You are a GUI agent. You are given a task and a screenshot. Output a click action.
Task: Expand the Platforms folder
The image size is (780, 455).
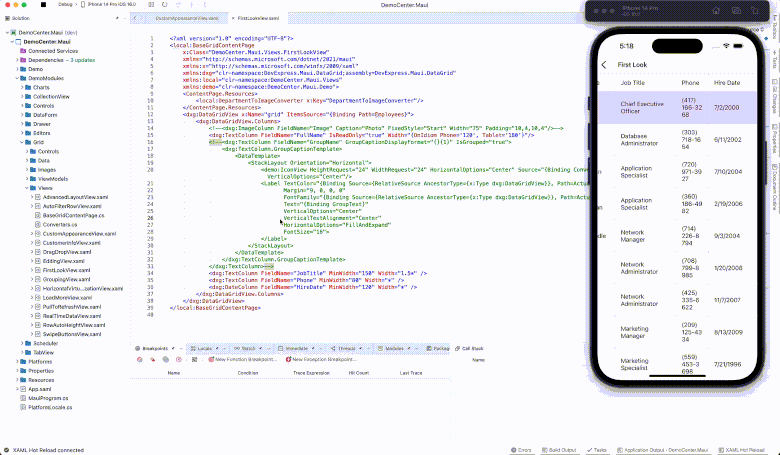coord(17,362)
